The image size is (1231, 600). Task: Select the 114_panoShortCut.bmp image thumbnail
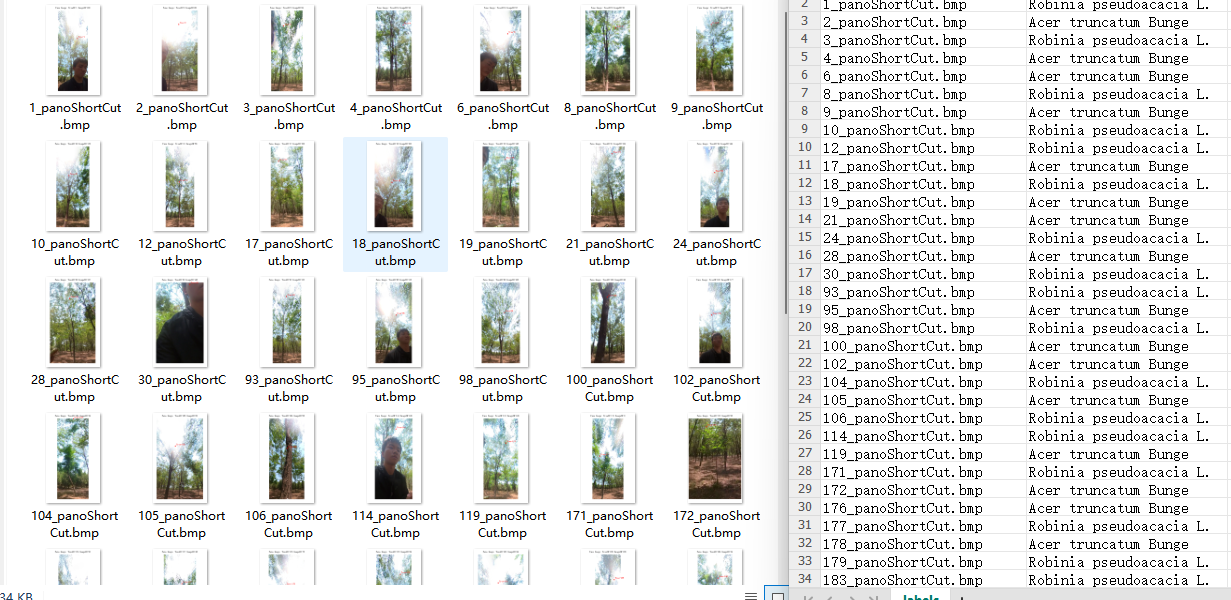[x=395, y=458]
